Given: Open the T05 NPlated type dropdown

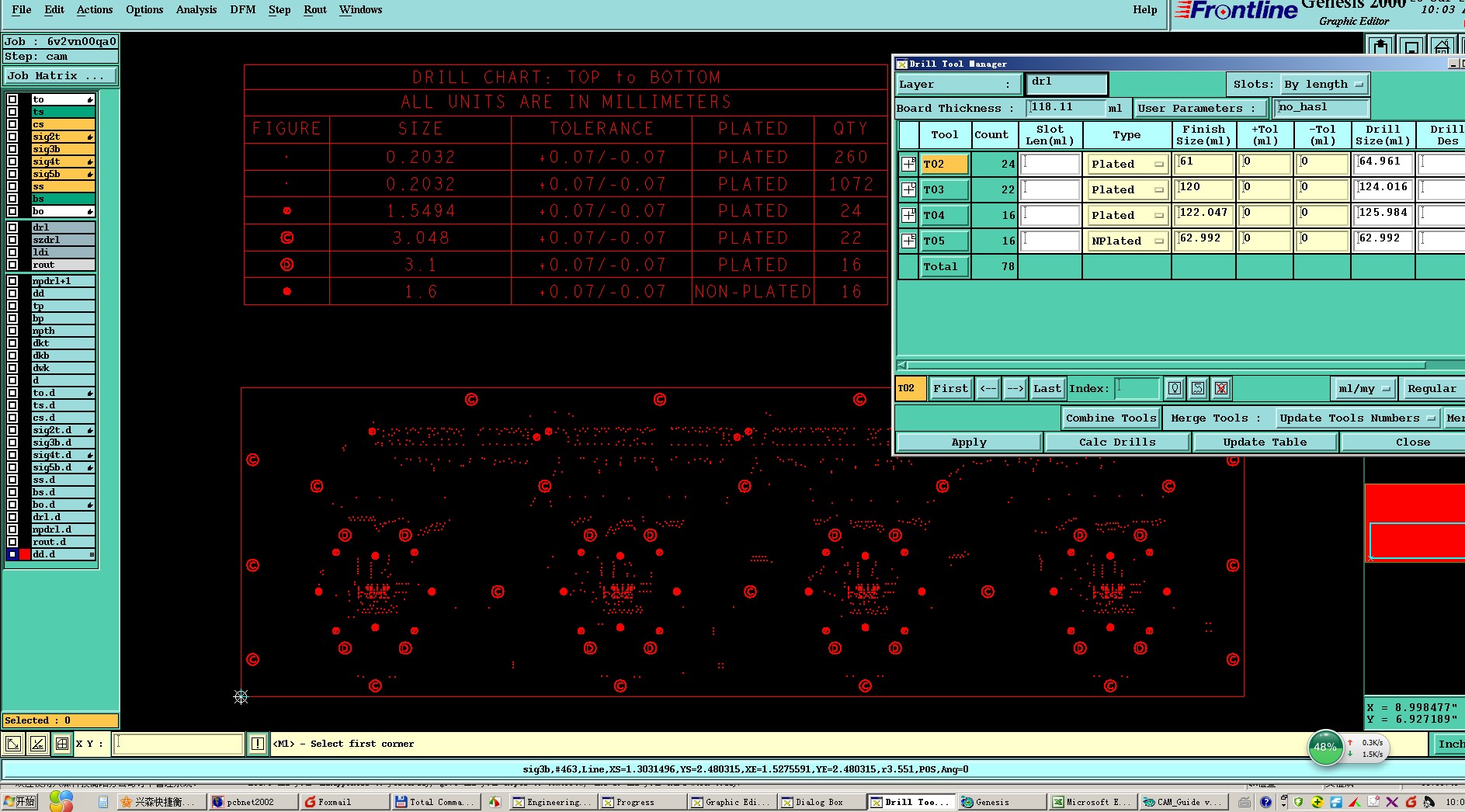Looking at the screenshot, I should (1127, 241).
